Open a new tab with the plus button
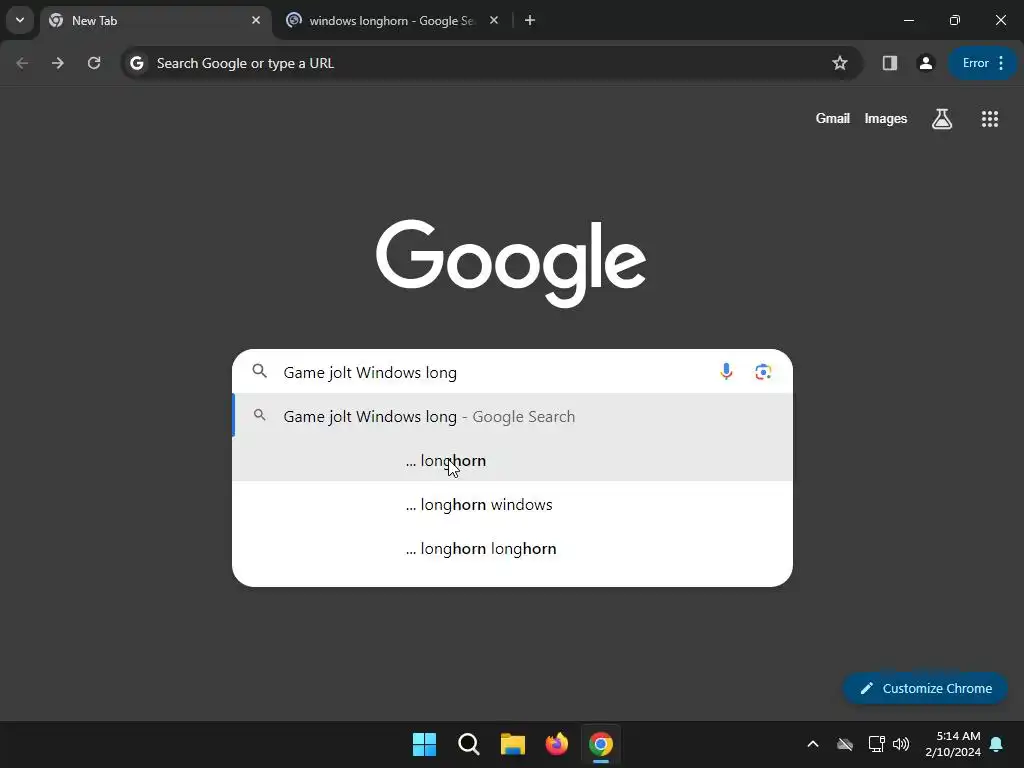Viewport: 1024px width, 768px height. tap(530, 20)
